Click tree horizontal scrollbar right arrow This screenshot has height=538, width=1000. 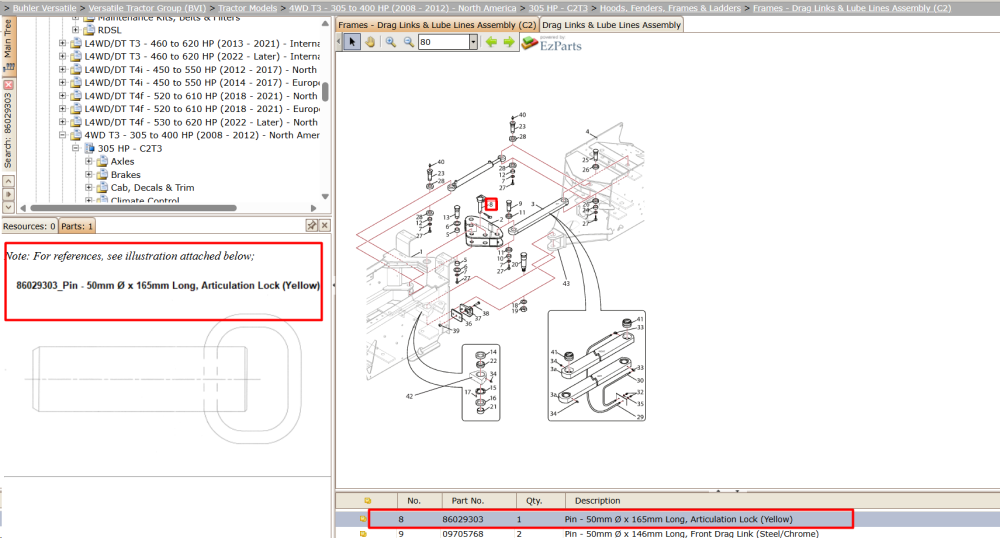pyautogui.click(x=313, y=208)
